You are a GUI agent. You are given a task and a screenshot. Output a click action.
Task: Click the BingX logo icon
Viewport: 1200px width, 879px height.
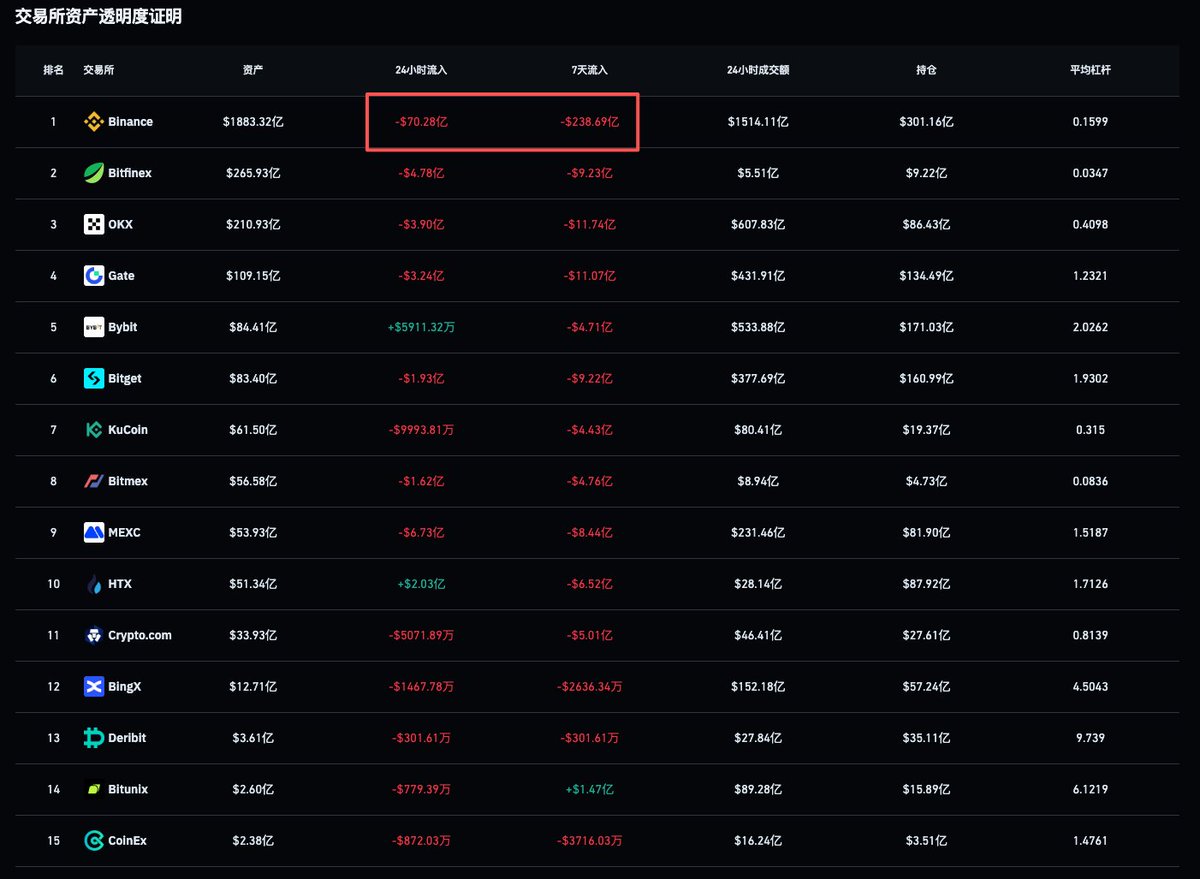[93, 686]
